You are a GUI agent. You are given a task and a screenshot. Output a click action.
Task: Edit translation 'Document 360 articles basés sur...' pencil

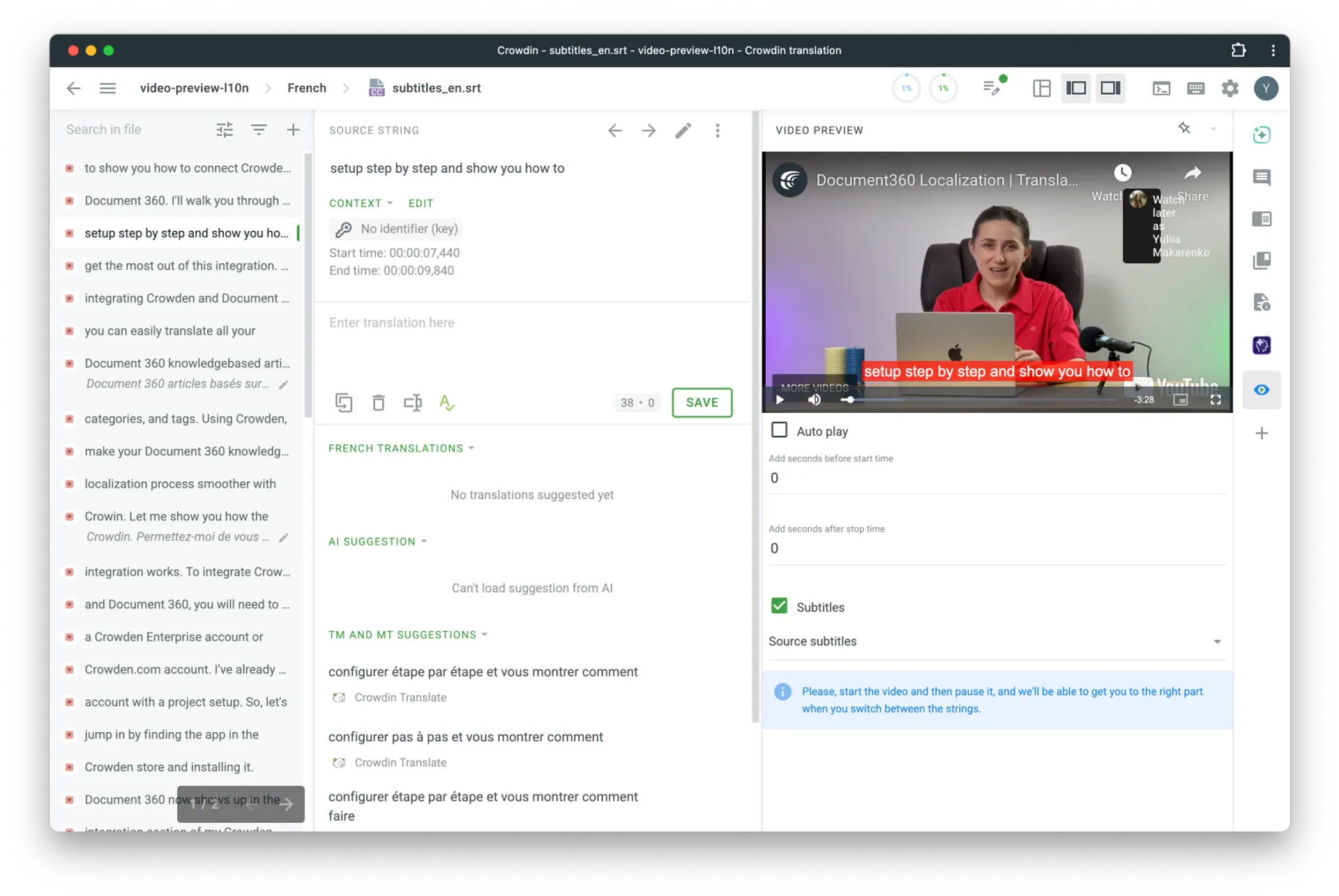(283, 384)
